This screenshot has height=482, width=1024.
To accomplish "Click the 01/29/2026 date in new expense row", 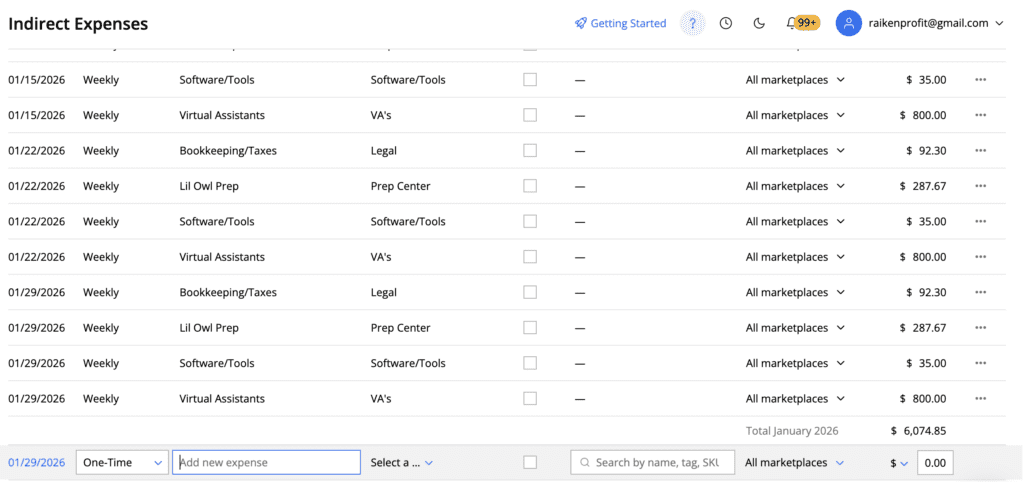I will [37, 463].
